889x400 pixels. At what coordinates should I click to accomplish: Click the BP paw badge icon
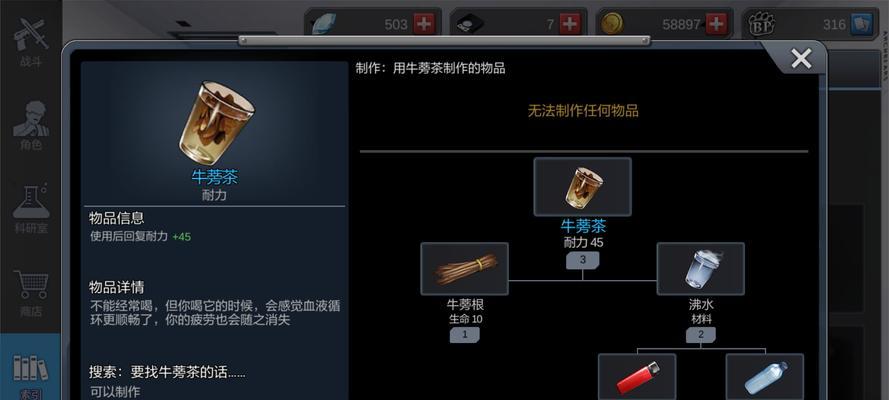point(761,24)
